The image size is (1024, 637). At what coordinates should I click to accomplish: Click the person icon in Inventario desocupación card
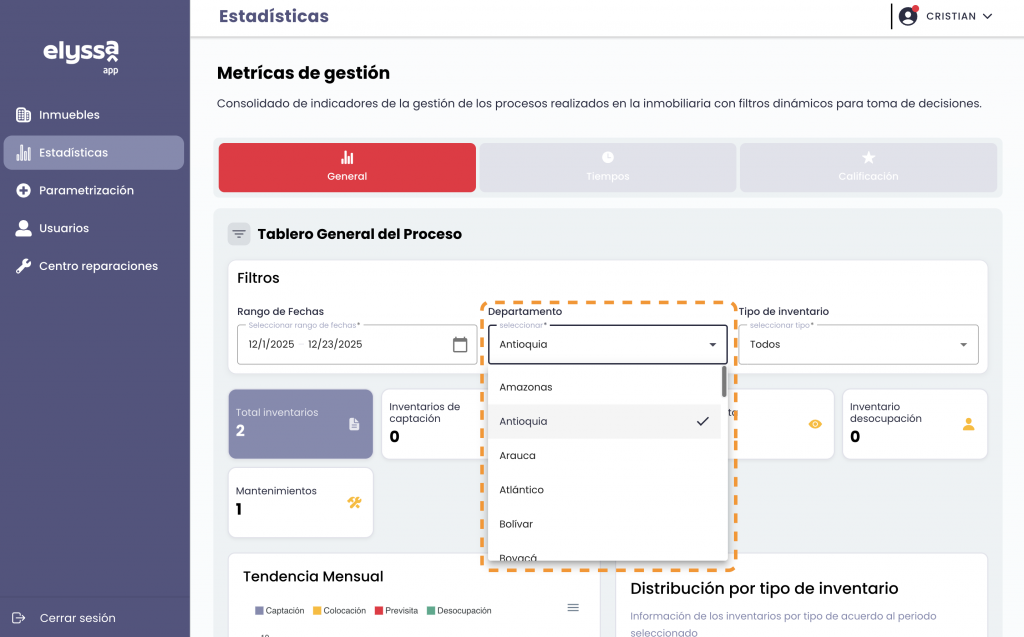tap(968, 424)
